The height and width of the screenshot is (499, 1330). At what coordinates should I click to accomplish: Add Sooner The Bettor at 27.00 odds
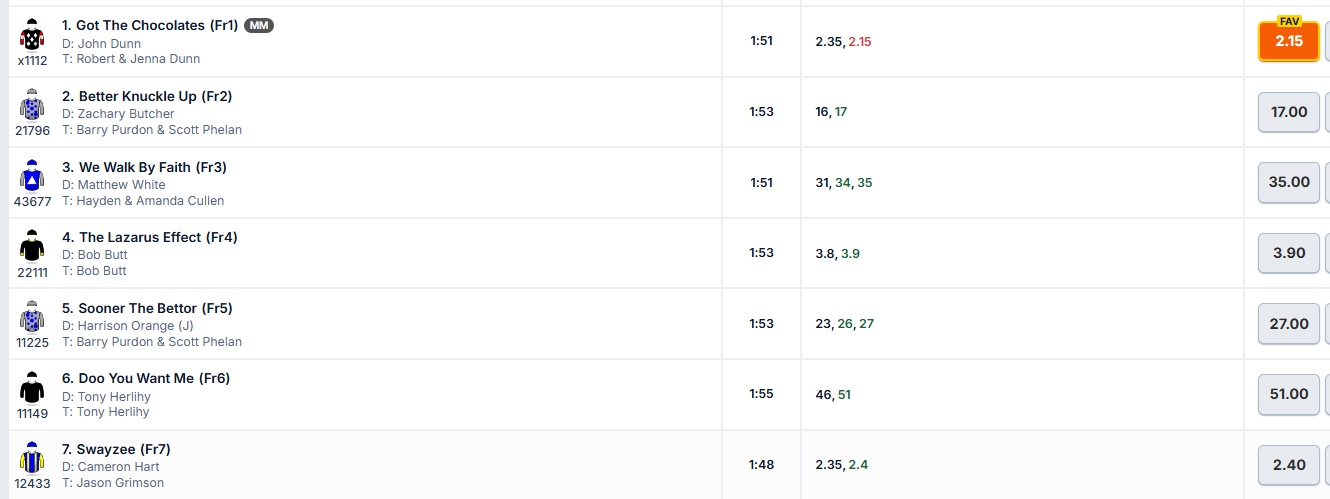pos(1288,324)
